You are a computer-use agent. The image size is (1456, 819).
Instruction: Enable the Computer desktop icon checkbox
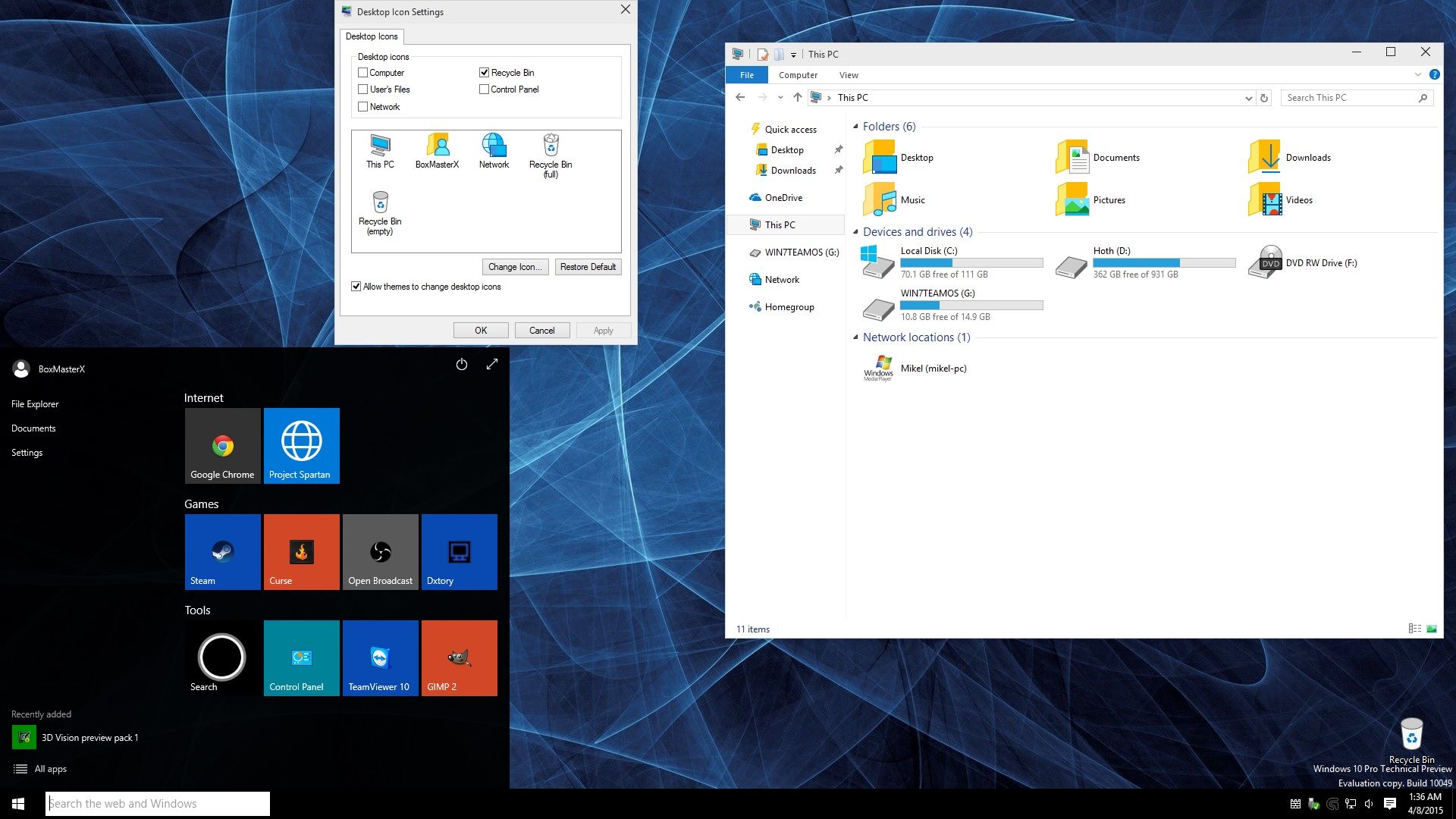(364, 72)
